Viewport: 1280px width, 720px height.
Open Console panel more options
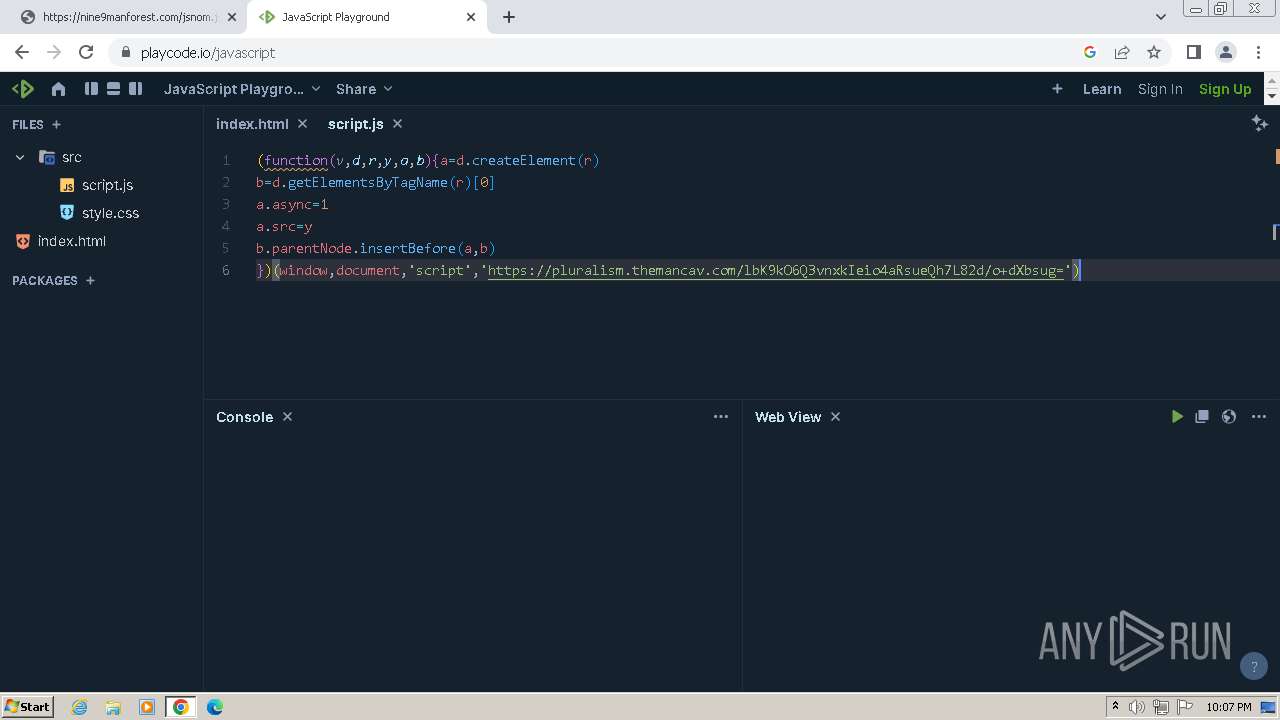(721, 417)
